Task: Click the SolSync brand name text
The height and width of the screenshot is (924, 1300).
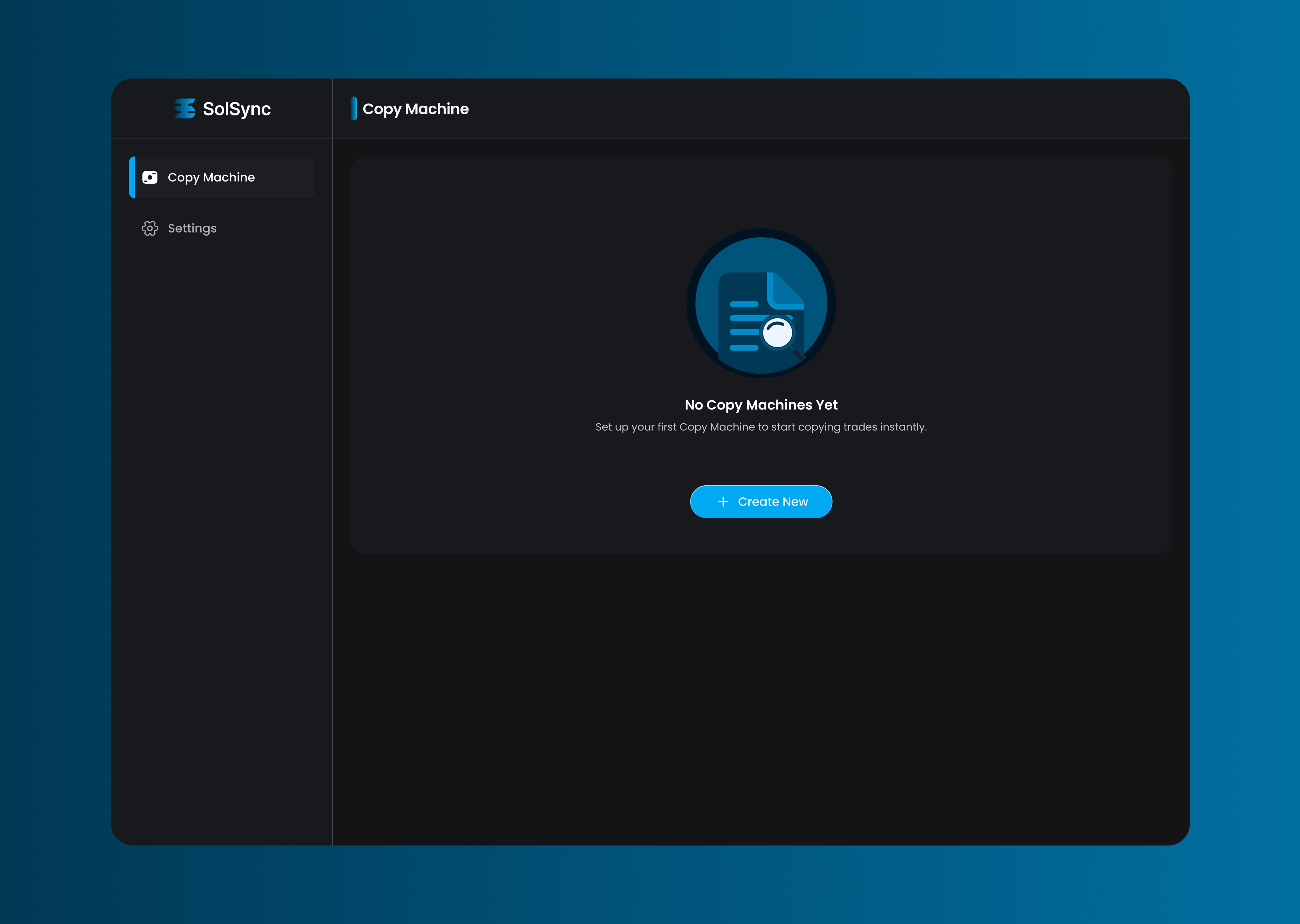Action: [x=236, y=109]
